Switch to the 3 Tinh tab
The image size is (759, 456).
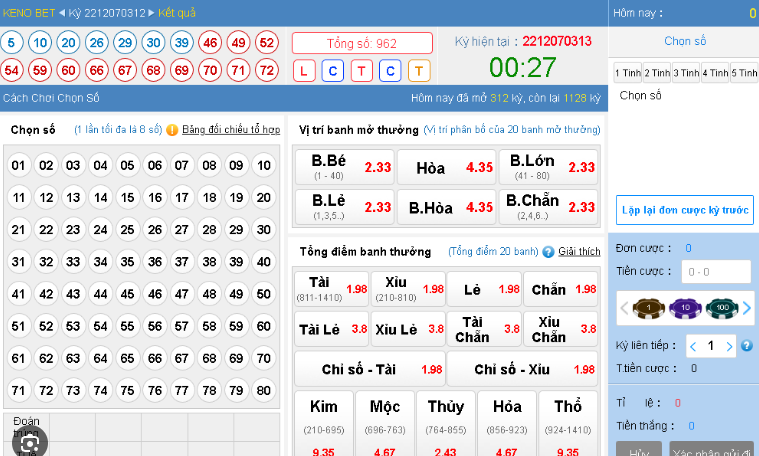[x=686, y=73]
